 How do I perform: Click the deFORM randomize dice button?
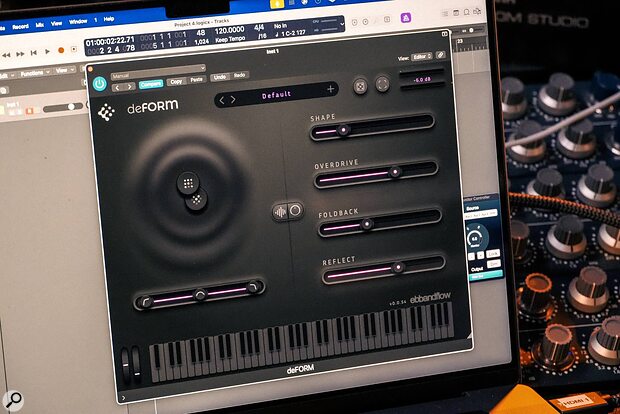click(x=360, y=86)
